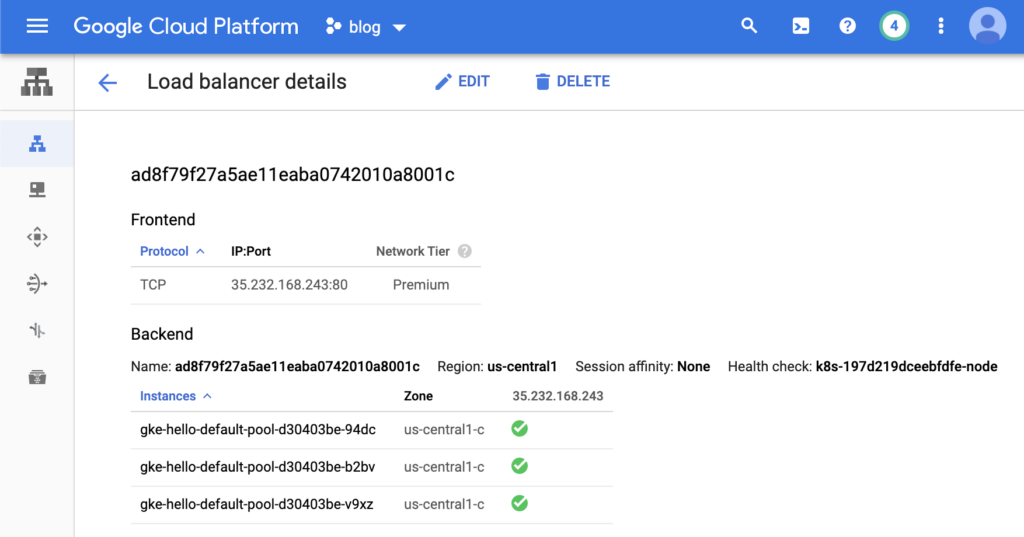Click the Load balancer details page title
1024x537 pixels.
(247, 82)
